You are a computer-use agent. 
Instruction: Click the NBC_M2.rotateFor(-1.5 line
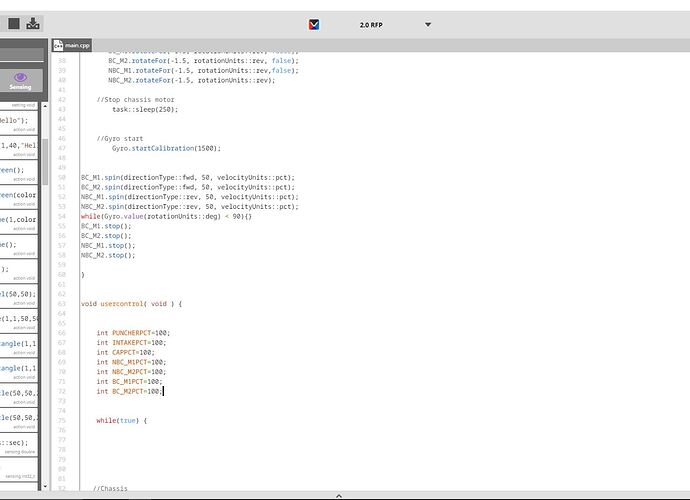point(192,80)
